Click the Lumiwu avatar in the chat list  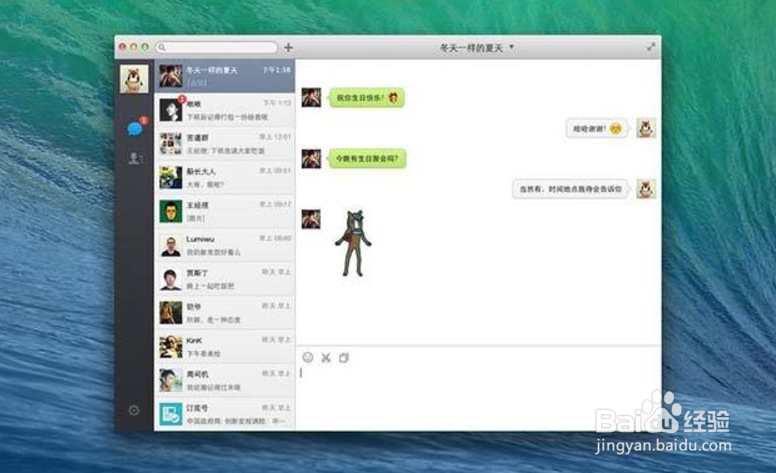tap(171, 245)
